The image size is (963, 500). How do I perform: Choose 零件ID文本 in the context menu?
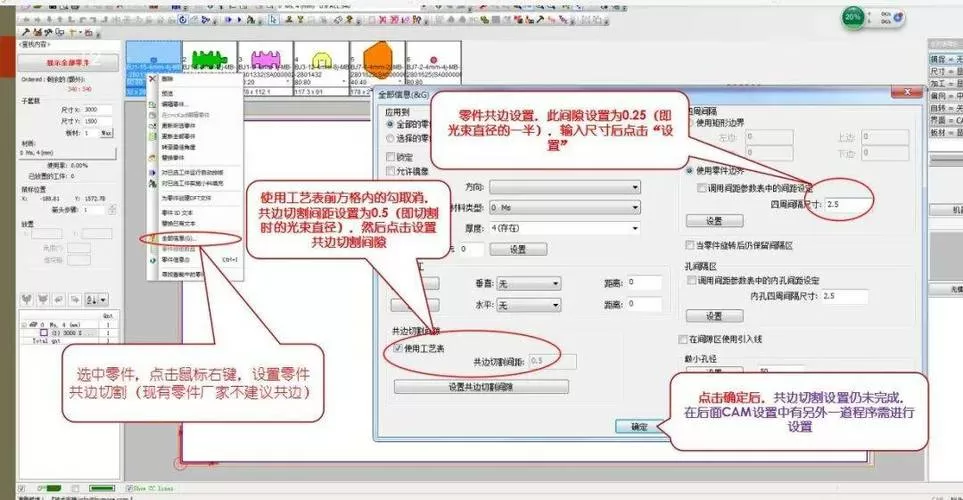pos(177,213)
